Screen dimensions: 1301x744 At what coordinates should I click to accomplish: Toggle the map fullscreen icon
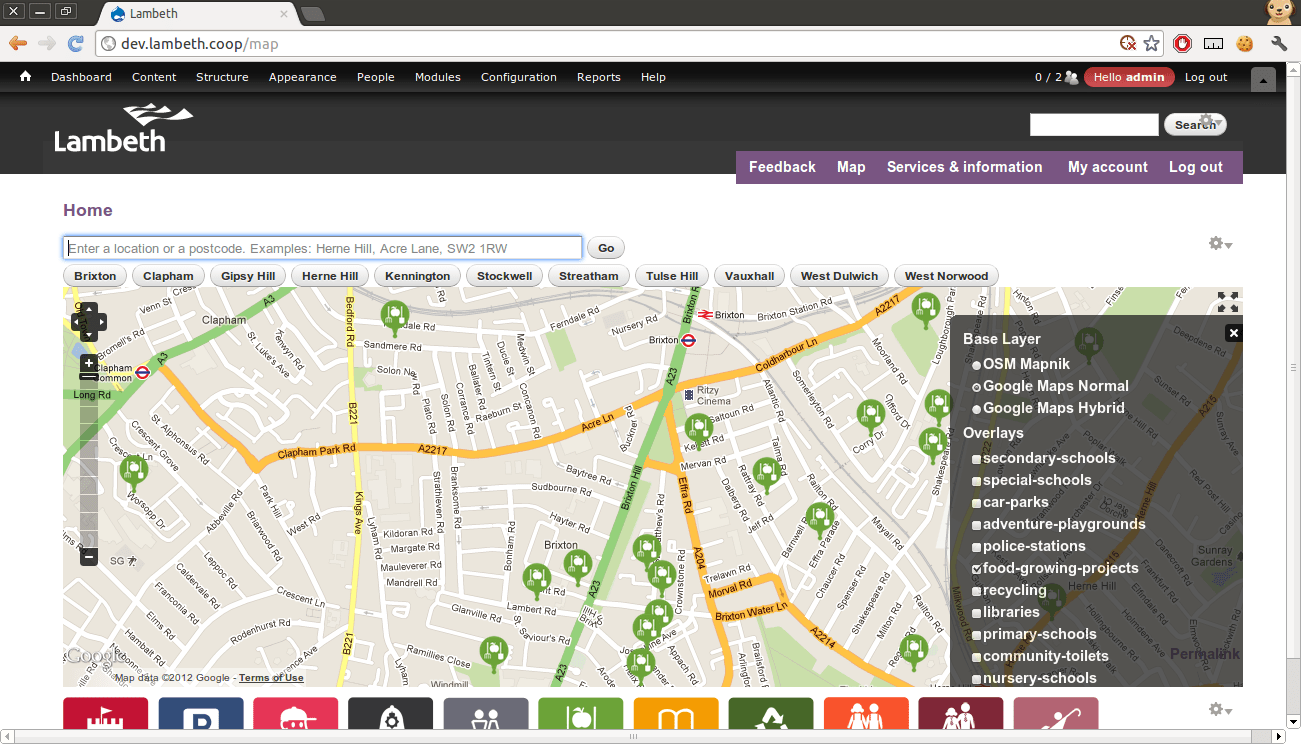click(x=1228, y=302)
